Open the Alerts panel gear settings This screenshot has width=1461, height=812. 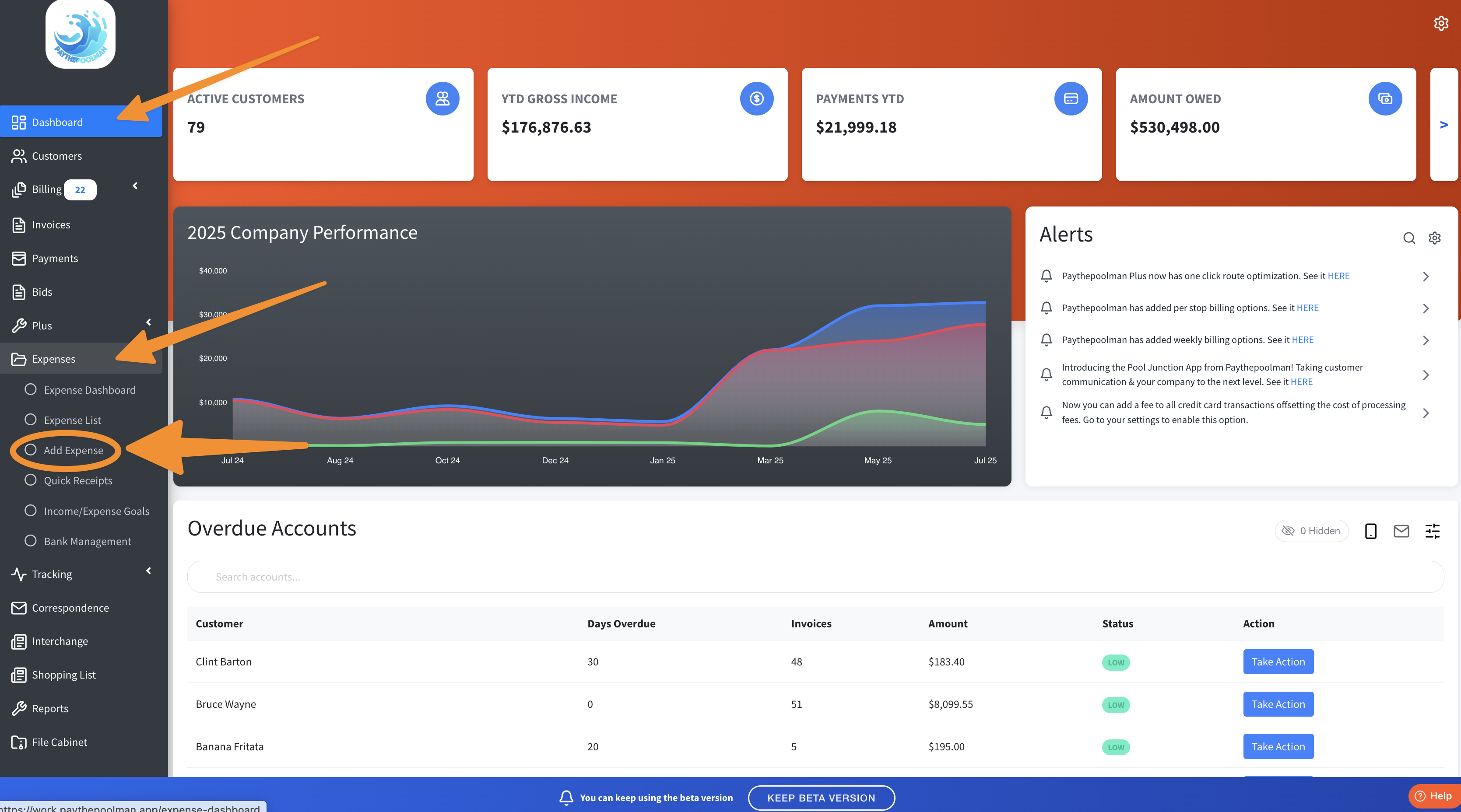[1434, 238]
